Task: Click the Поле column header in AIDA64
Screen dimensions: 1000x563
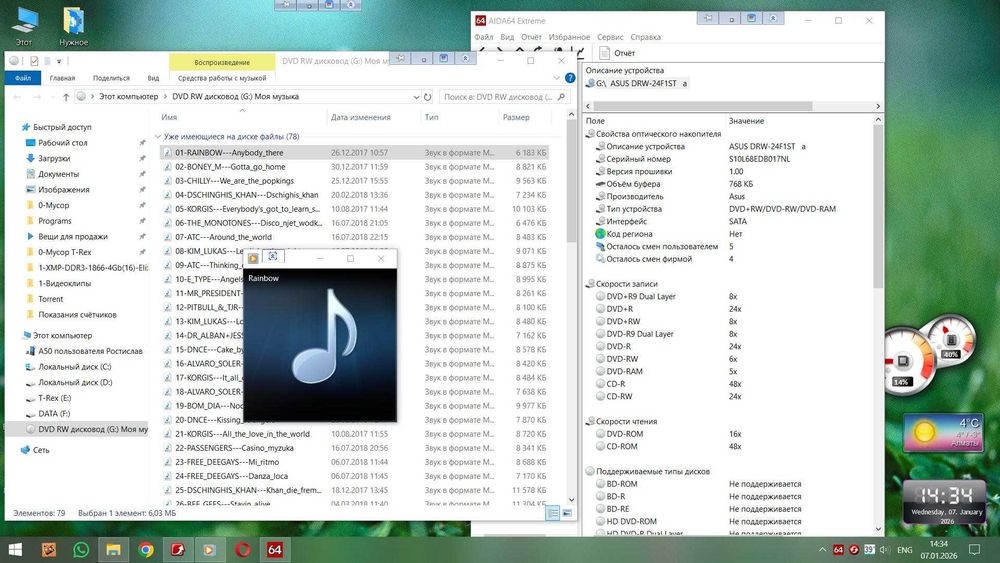Action: (595, 121)
